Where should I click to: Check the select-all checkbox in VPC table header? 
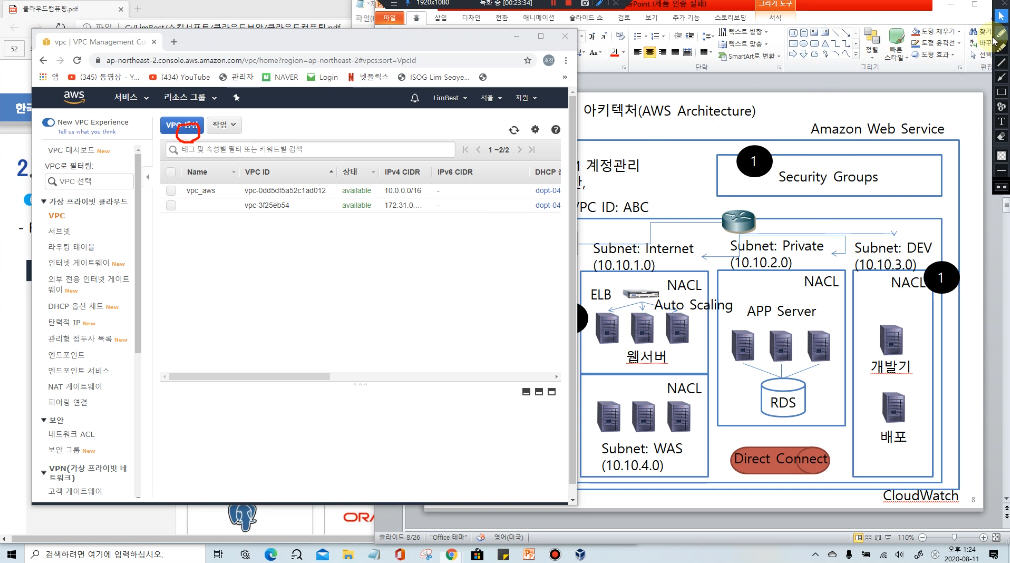171,172
